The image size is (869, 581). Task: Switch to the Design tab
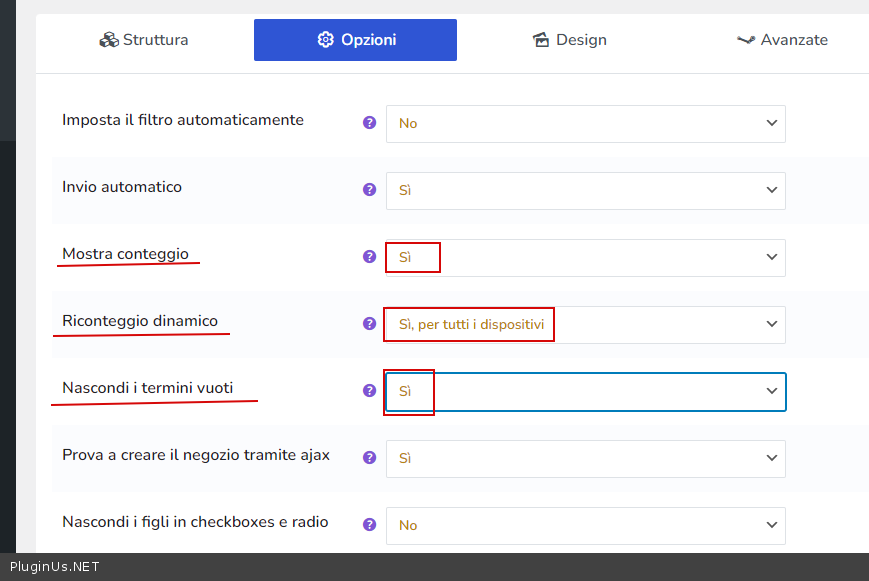pyautogui.click(x=569, y=40)
